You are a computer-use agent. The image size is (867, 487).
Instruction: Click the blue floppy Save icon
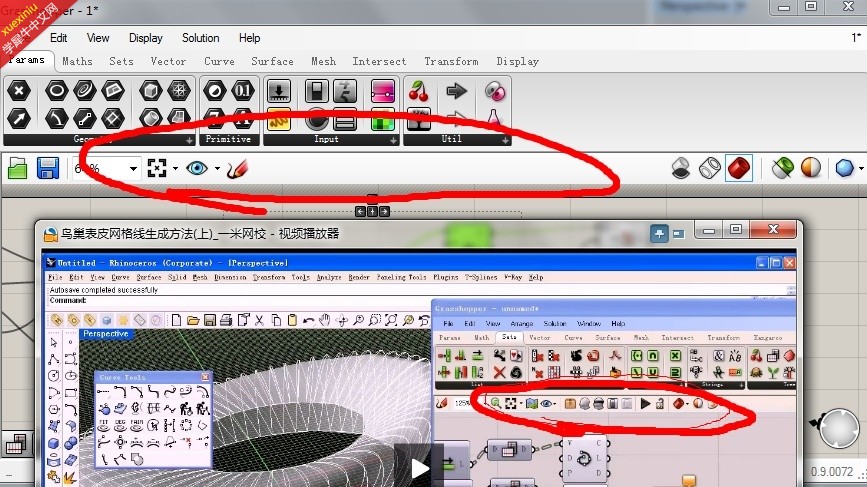[48, 168]
